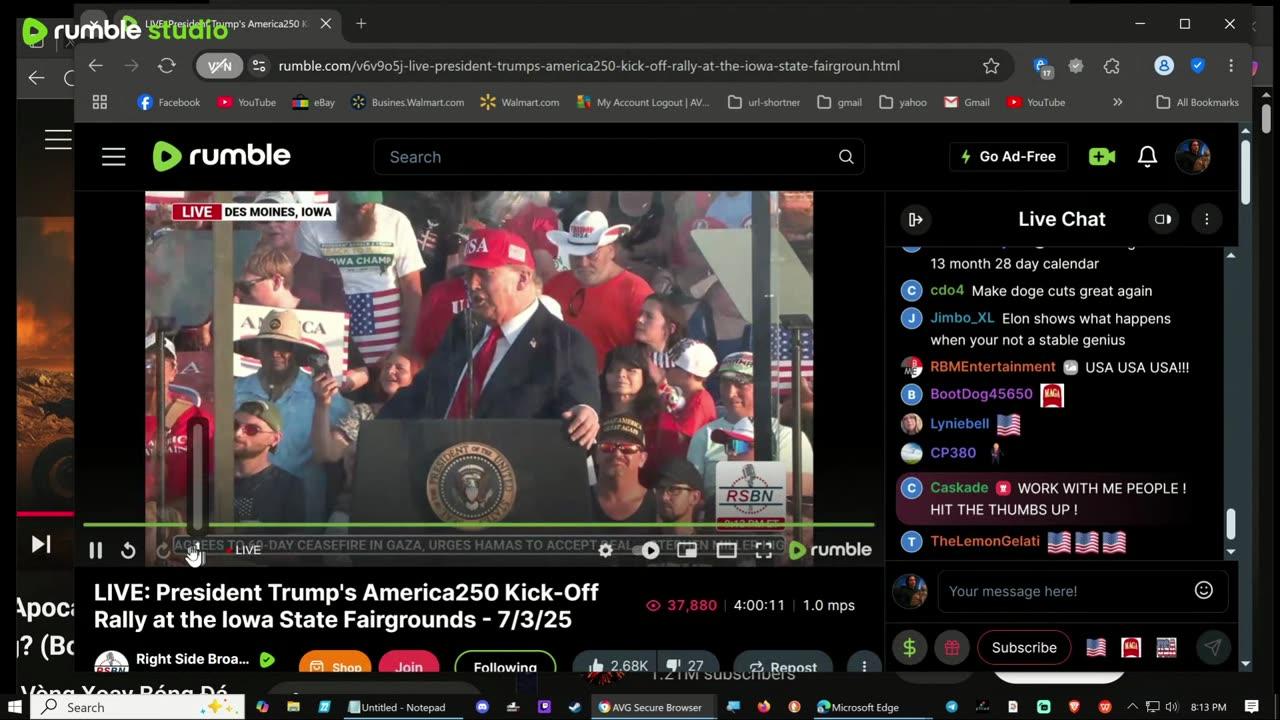
Task: Click the Live Chat scrollbar thumb
Action: pos(1231,523)
